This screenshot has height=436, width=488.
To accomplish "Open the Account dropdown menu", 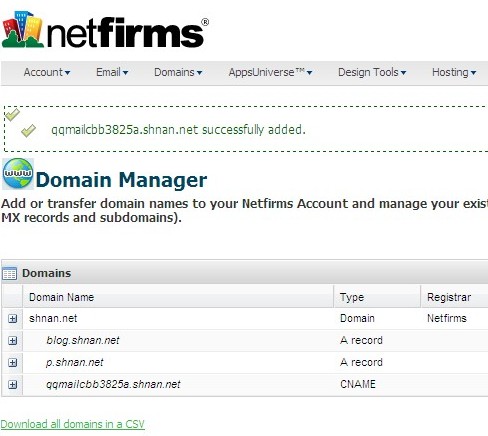I will [47, 72].
